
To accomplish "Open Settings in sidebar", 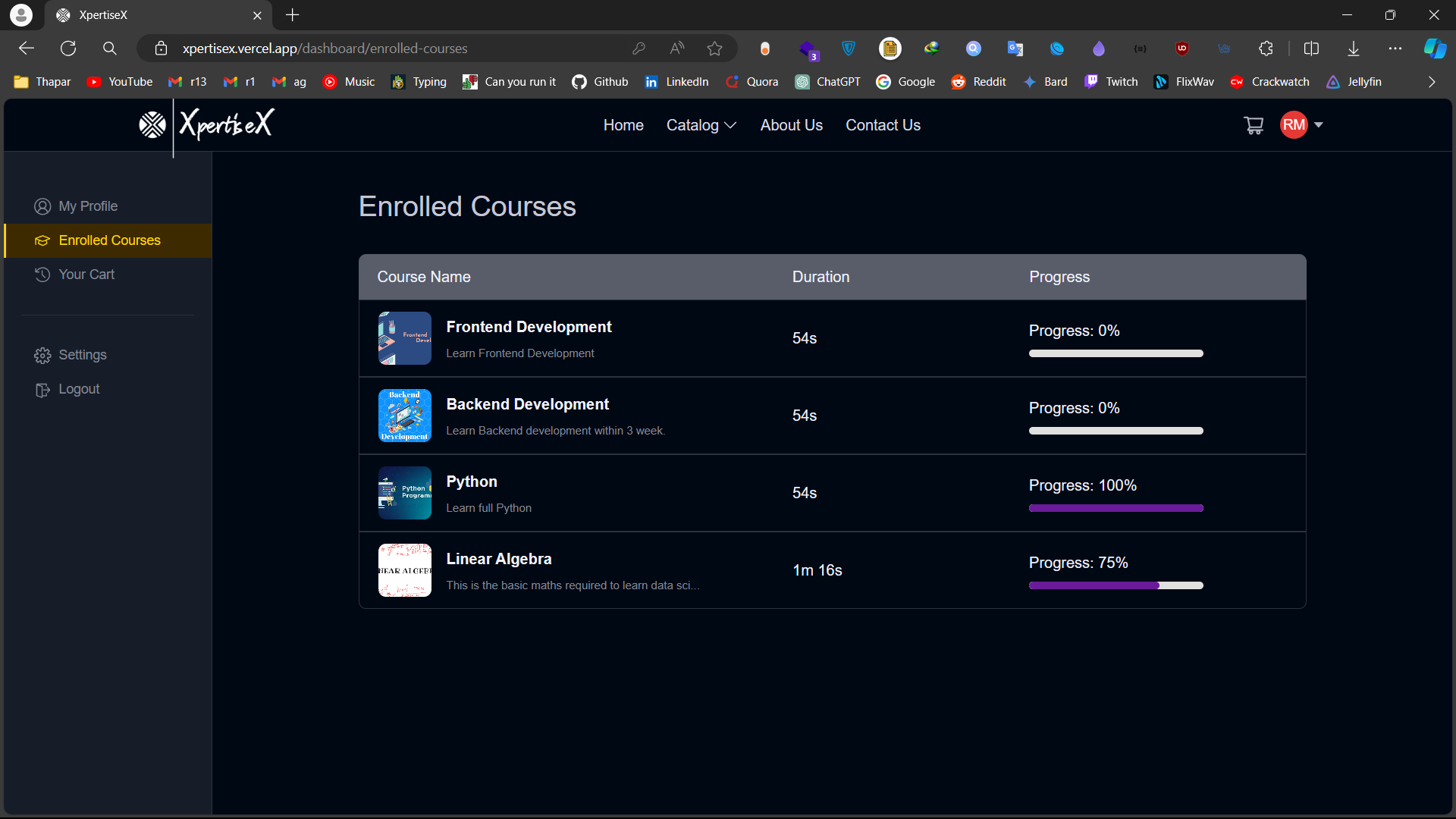I will (x=83, y=355).
